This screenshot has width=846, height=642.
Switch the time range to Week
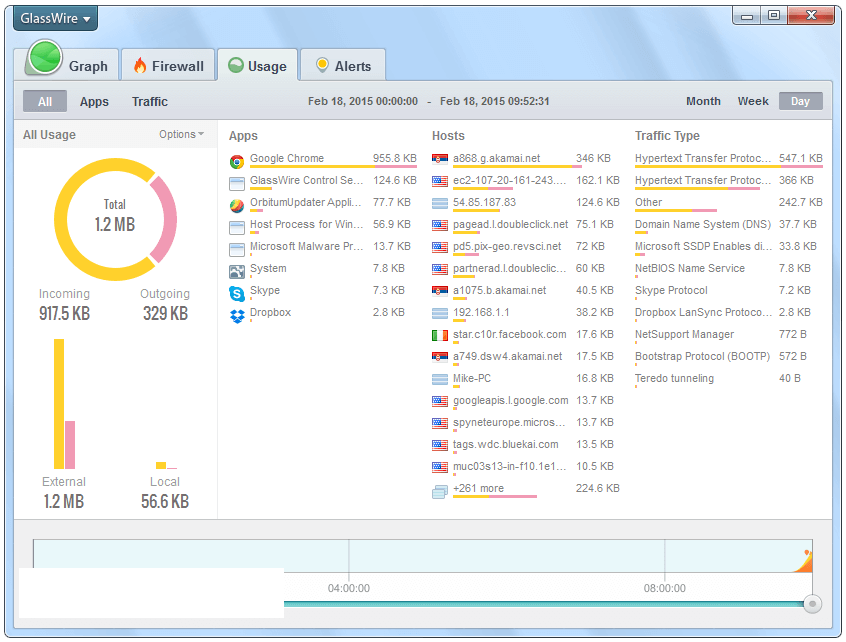coord(753,101)
